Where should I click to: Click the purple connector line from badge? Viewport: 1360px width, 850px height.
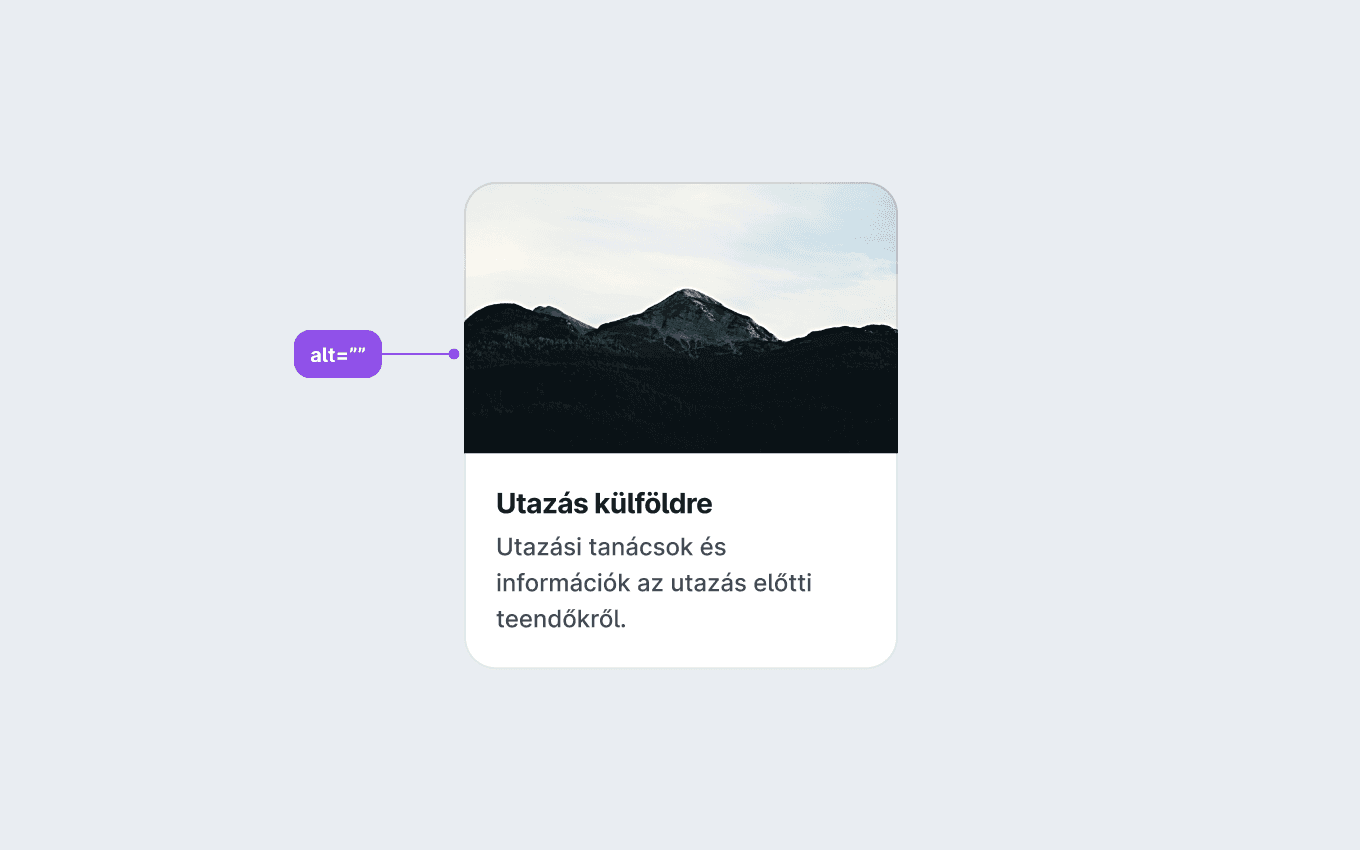(x=416, y=354)
